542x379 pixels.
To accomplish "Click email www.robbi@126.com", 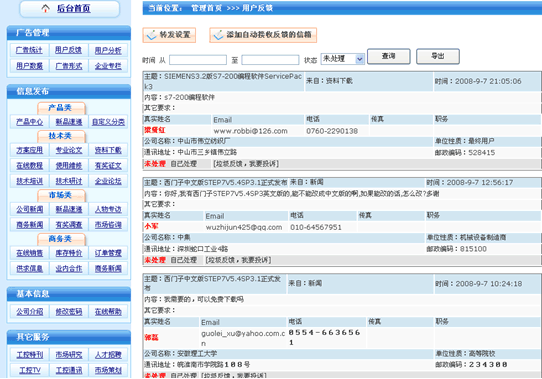I will [251, 131].
